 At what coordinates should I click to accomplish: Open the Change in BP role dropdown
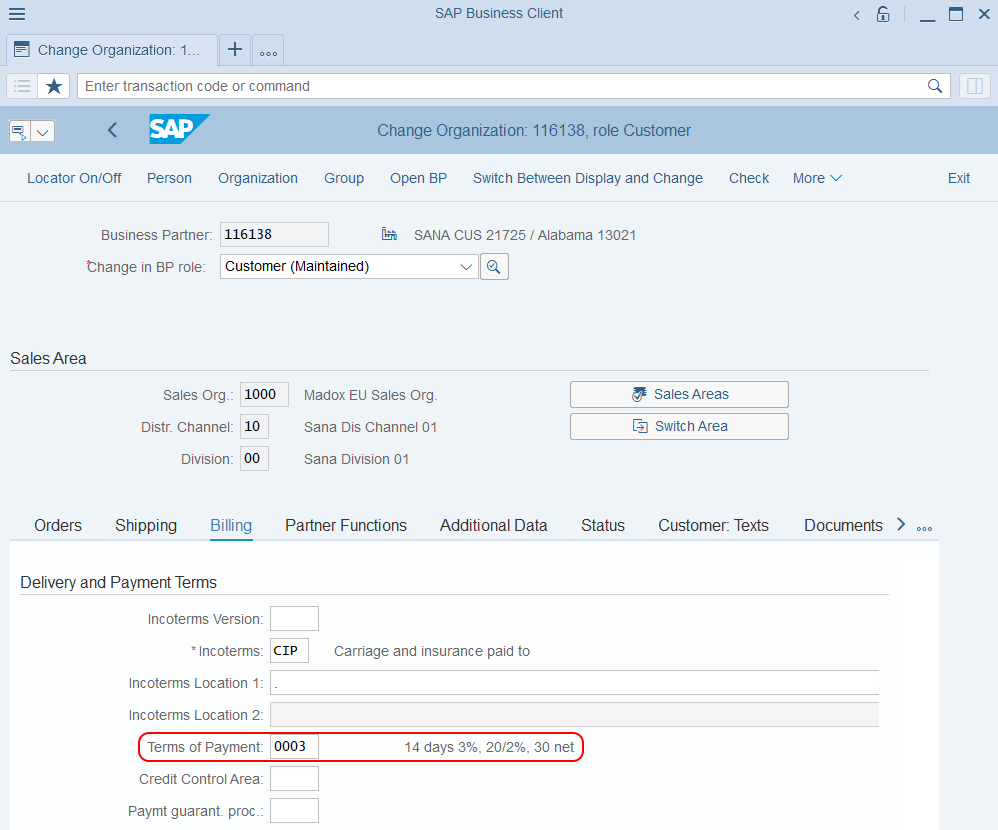(x=466, y=267)
